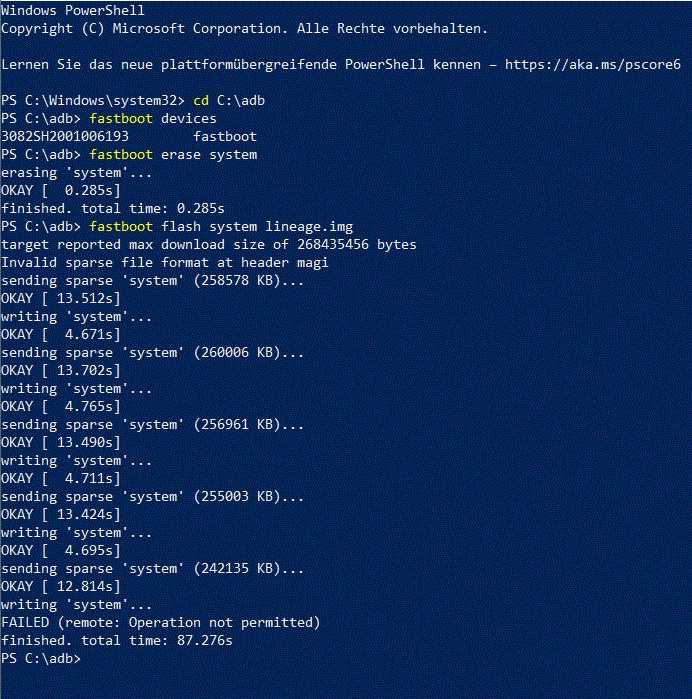Click device serial 3082SH2001006193
692x699 pixels.
coord(65,136)
